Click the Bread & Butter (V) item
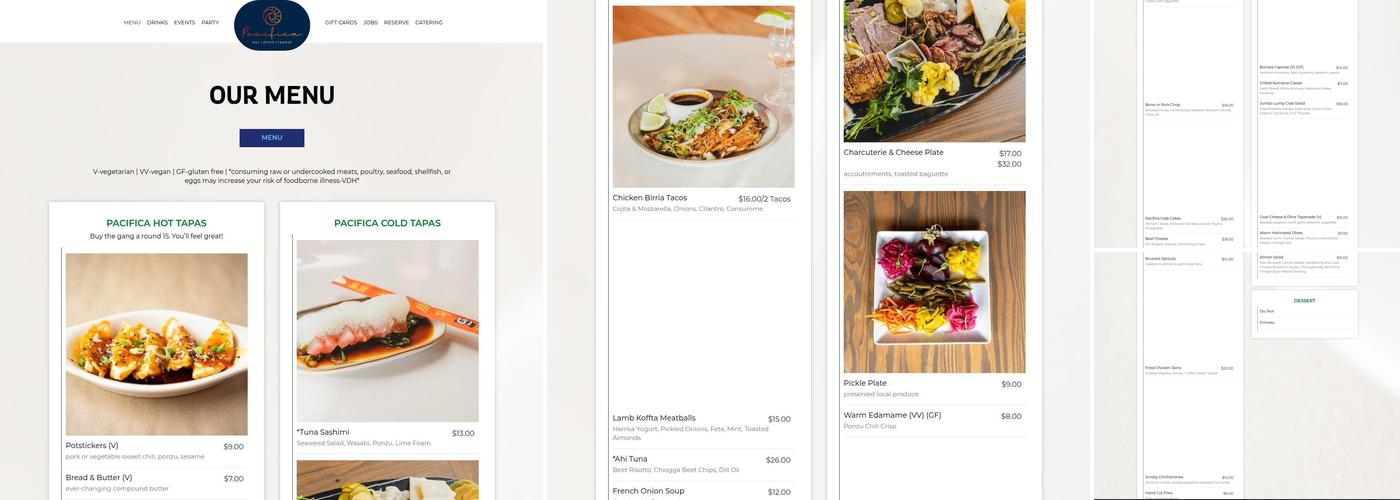 coord(155,483)
